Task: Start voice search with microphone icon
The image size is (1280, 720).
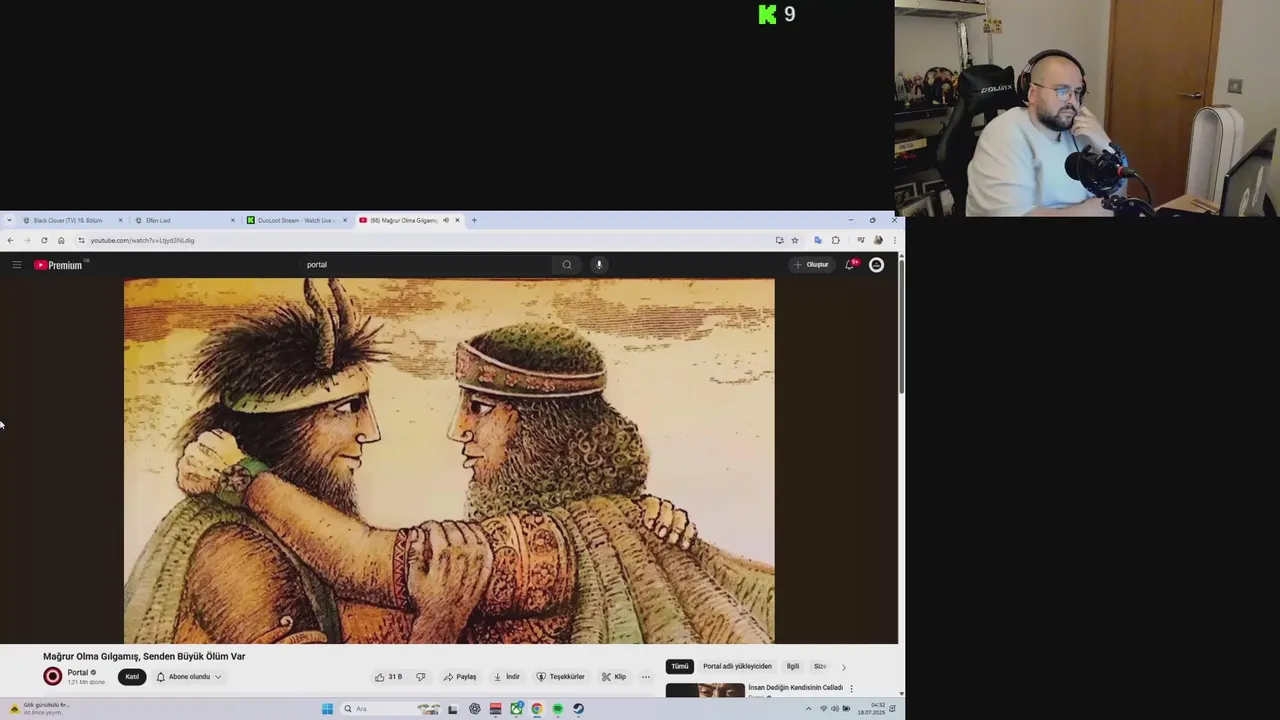Action: pyautogui.click(x=599, y=265)
